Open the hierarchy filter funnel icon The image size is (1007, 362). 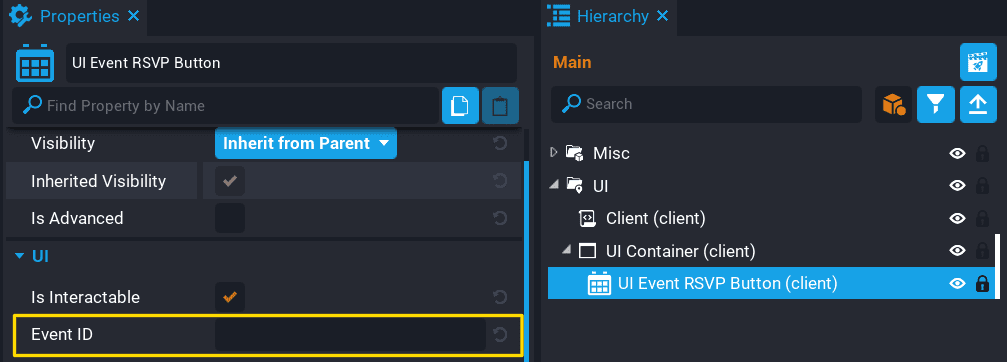click(936, 104)
